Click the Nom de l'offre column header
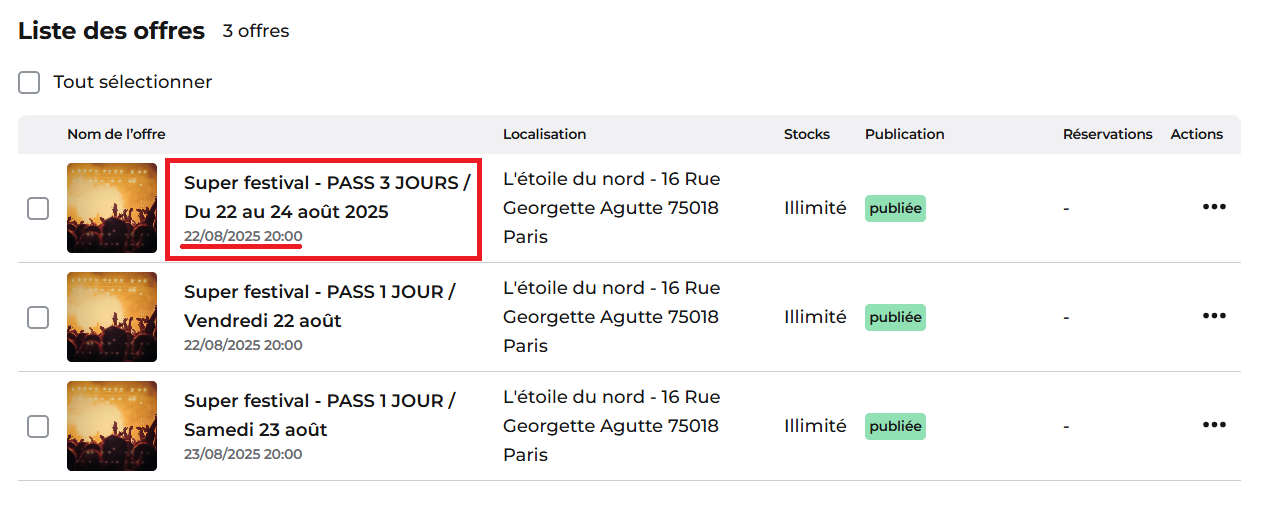 116,134
